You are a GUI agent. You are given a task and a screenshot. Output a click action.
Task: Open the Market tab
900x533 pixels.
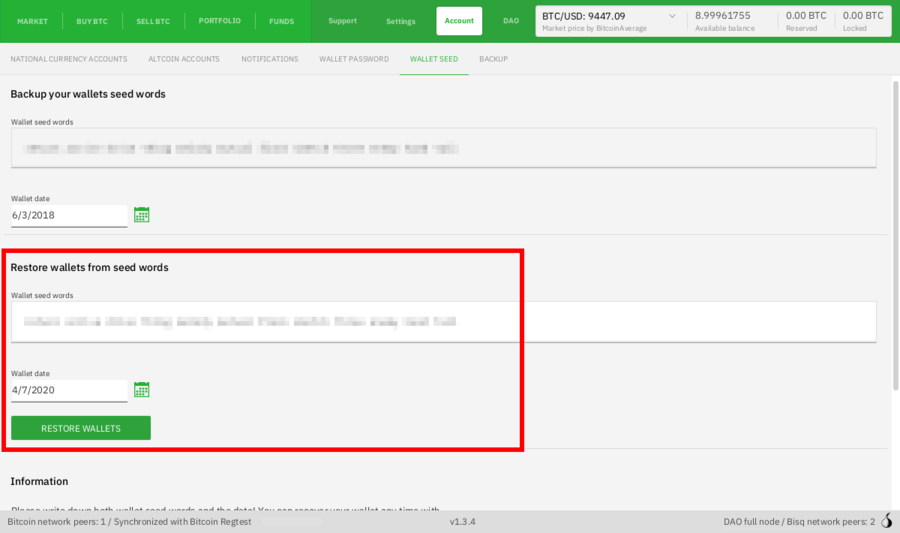tap(32, 21)
